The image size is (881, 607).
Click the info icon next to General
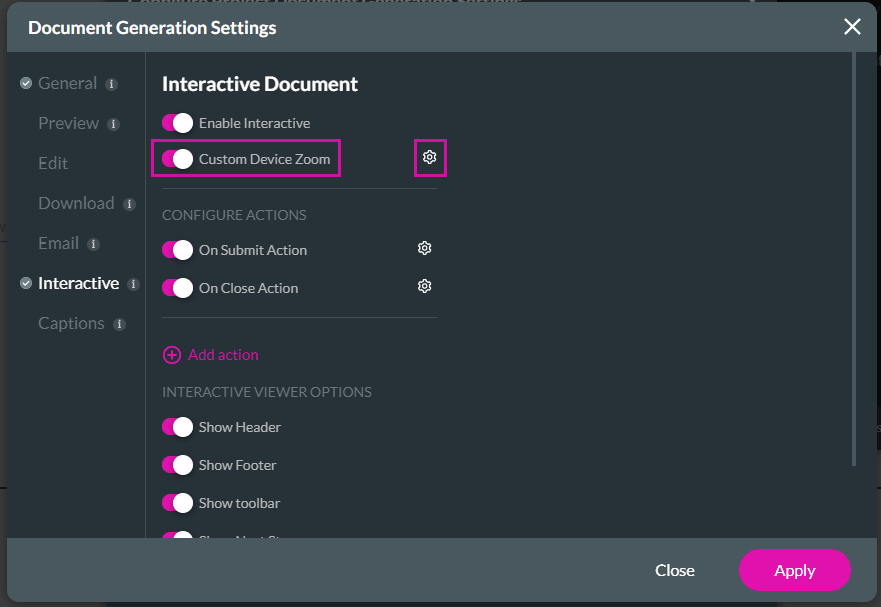pyautogui.click(x=111, y=84)
